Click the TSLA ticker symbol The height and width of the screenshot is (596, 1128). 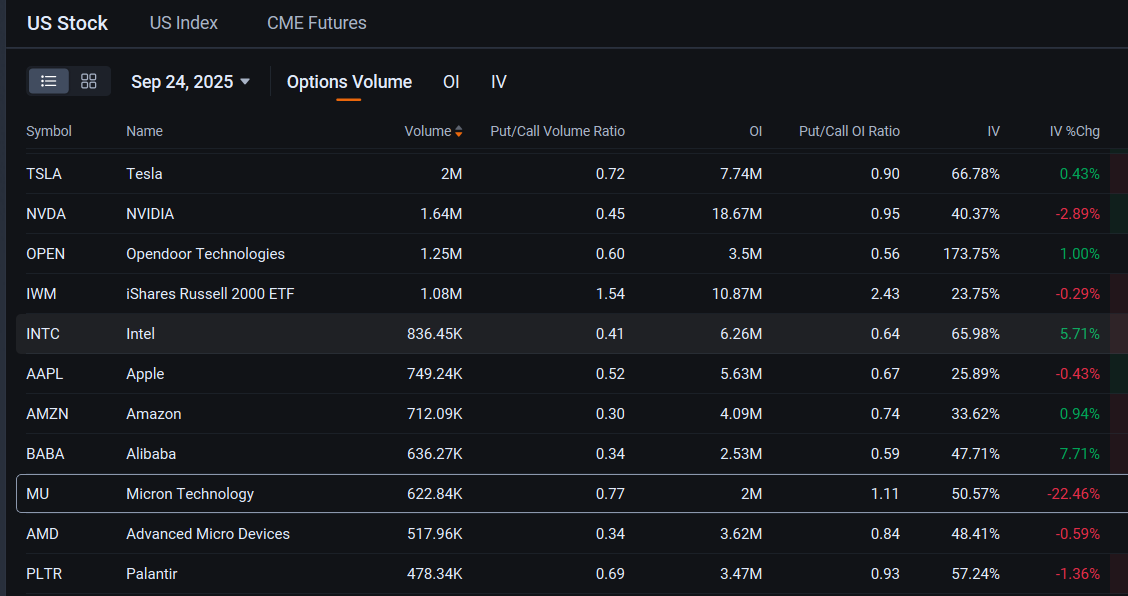pos(44,173)
